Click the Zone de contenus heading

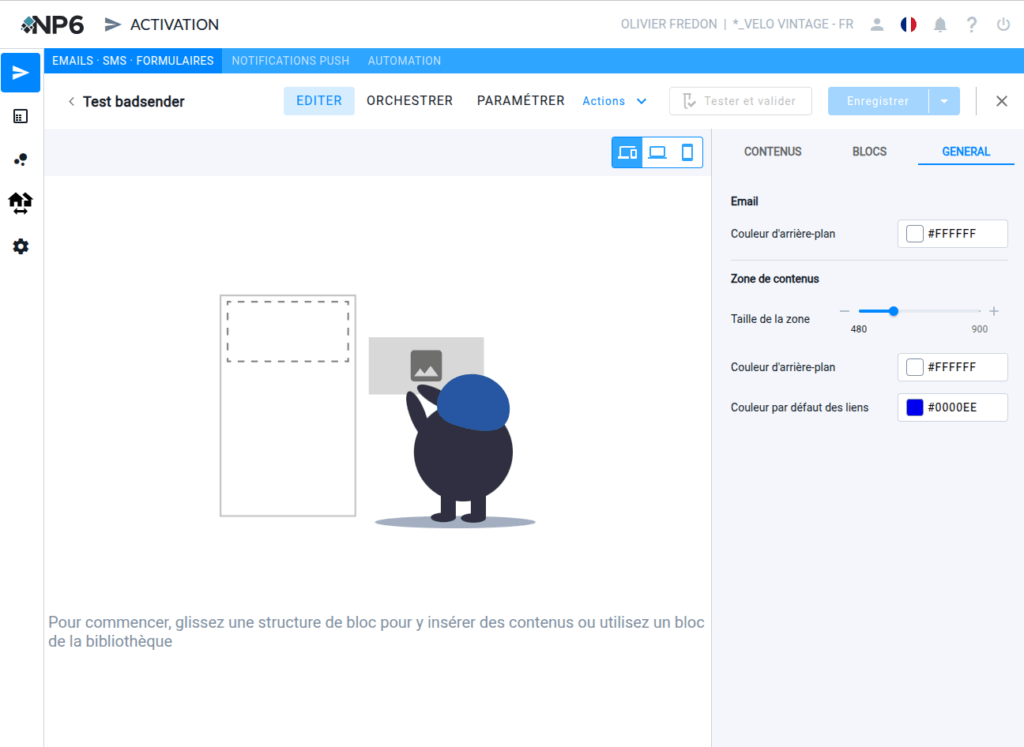coord(775,279)
